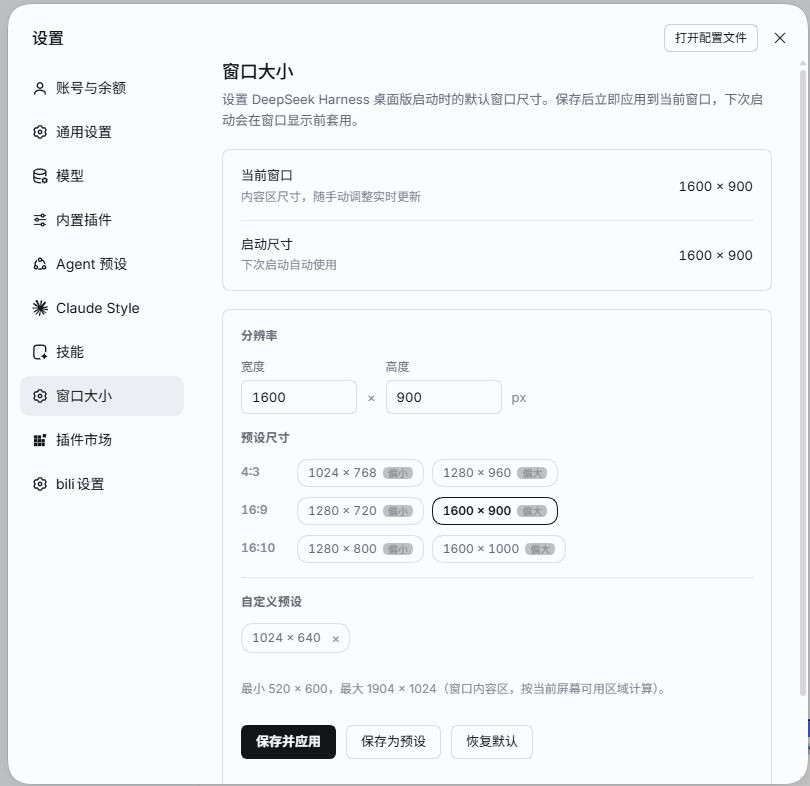
Task: Choose the 1280 × 960 preset
Action: [x=495, y=473]
